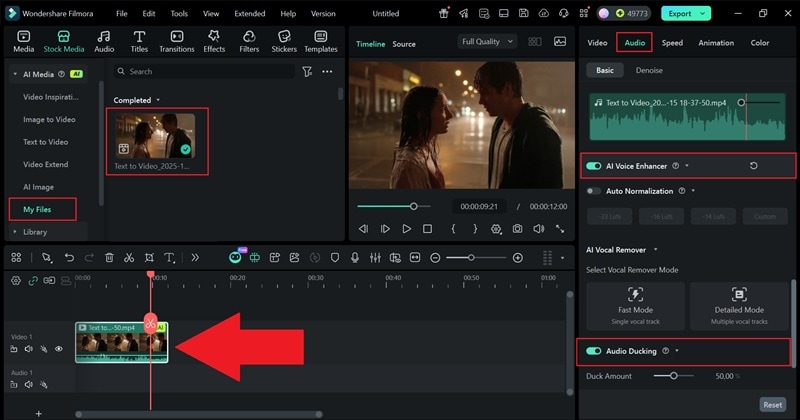
Task: Expand Auto Normalization section arrow
Action: click(x=693, y=191)
